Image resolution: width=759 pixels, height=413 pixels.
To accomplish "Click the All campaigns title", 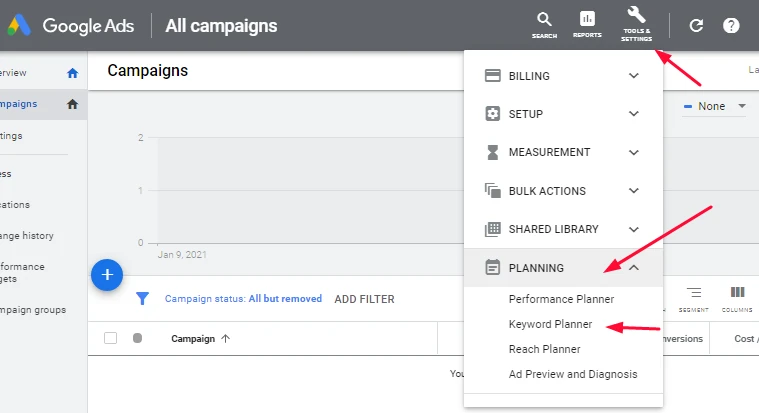I will 221,26.
